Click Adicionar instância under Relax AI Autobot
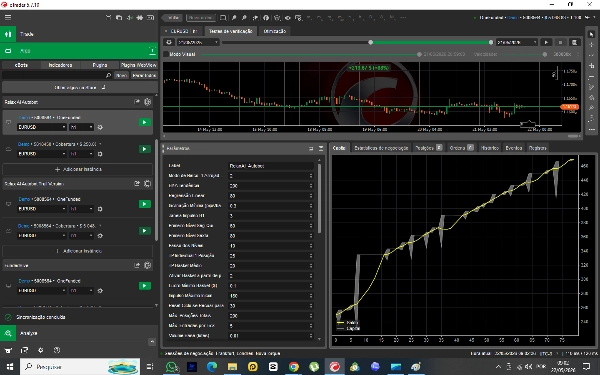The height and width of the screenshot is (375, 600). pos(78,169)
